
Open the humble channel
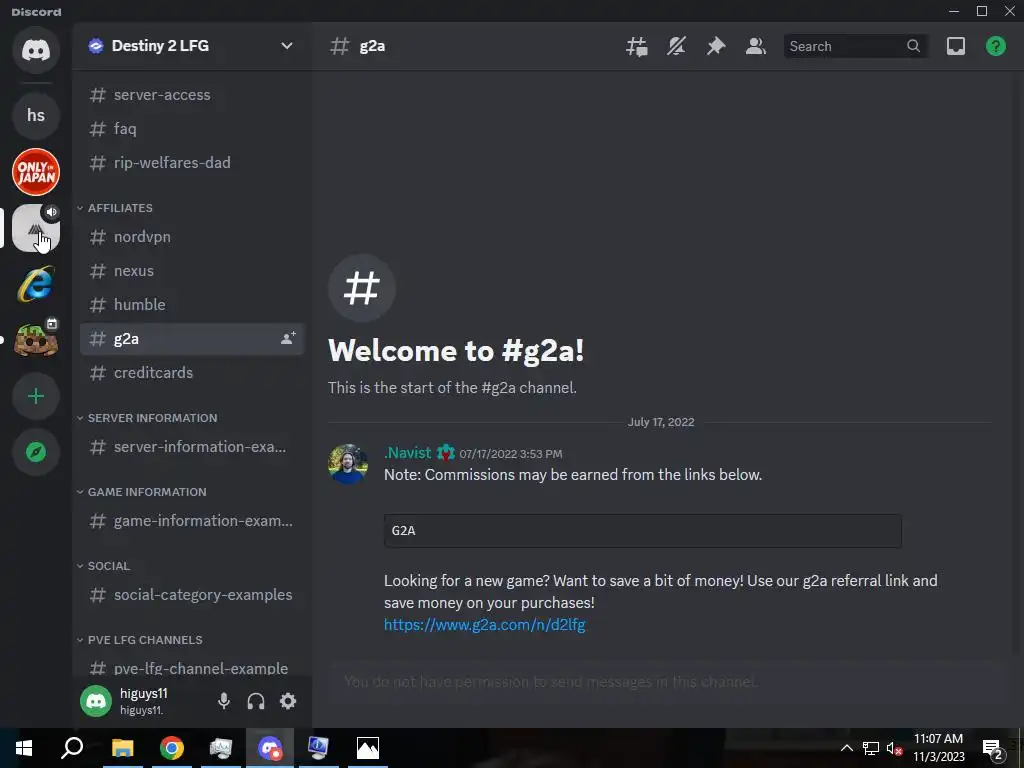pos(191,305)
